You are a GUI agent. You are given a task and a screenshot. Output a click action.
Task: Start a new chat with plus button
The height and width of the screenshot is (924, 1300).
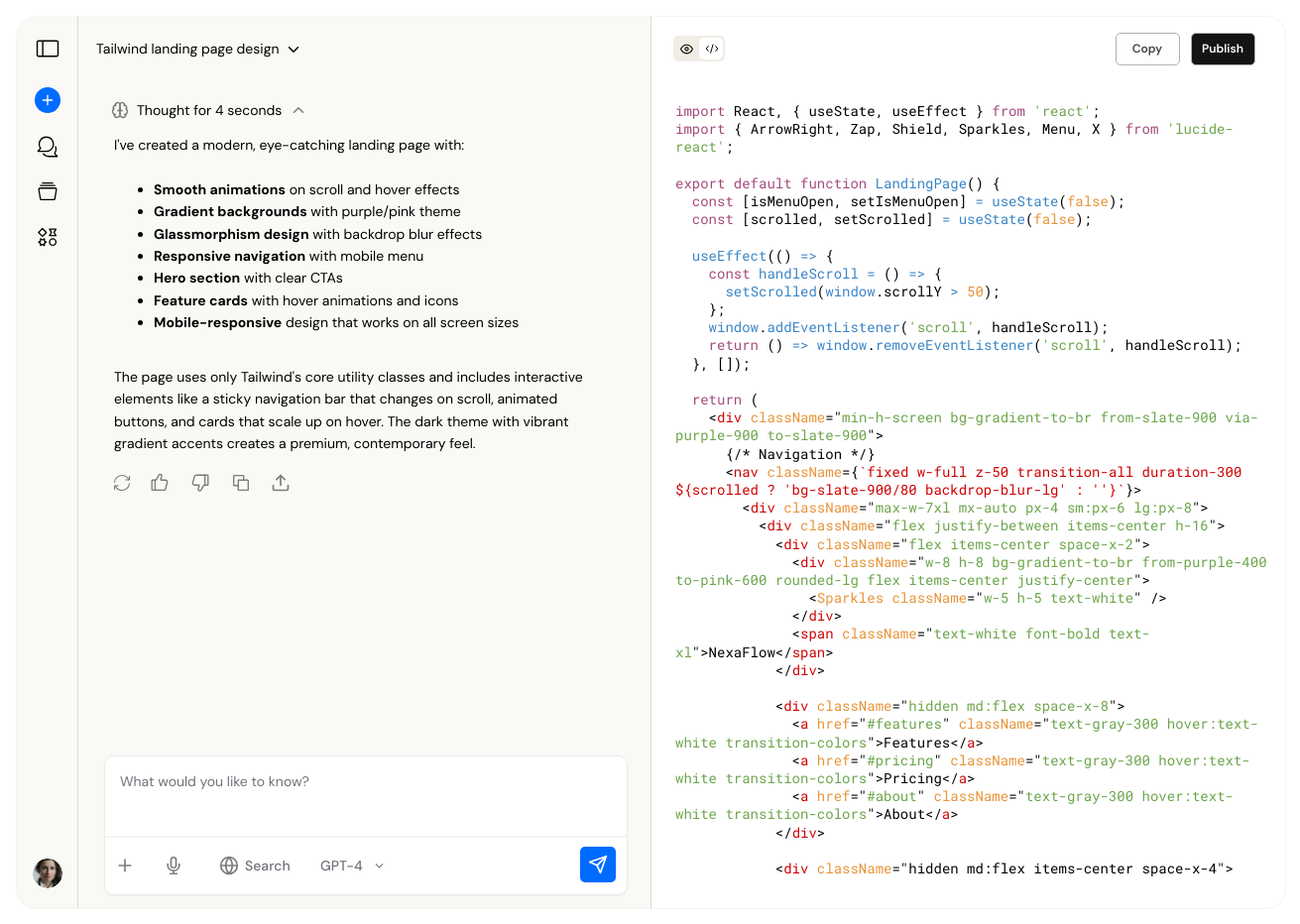(48, 100)
